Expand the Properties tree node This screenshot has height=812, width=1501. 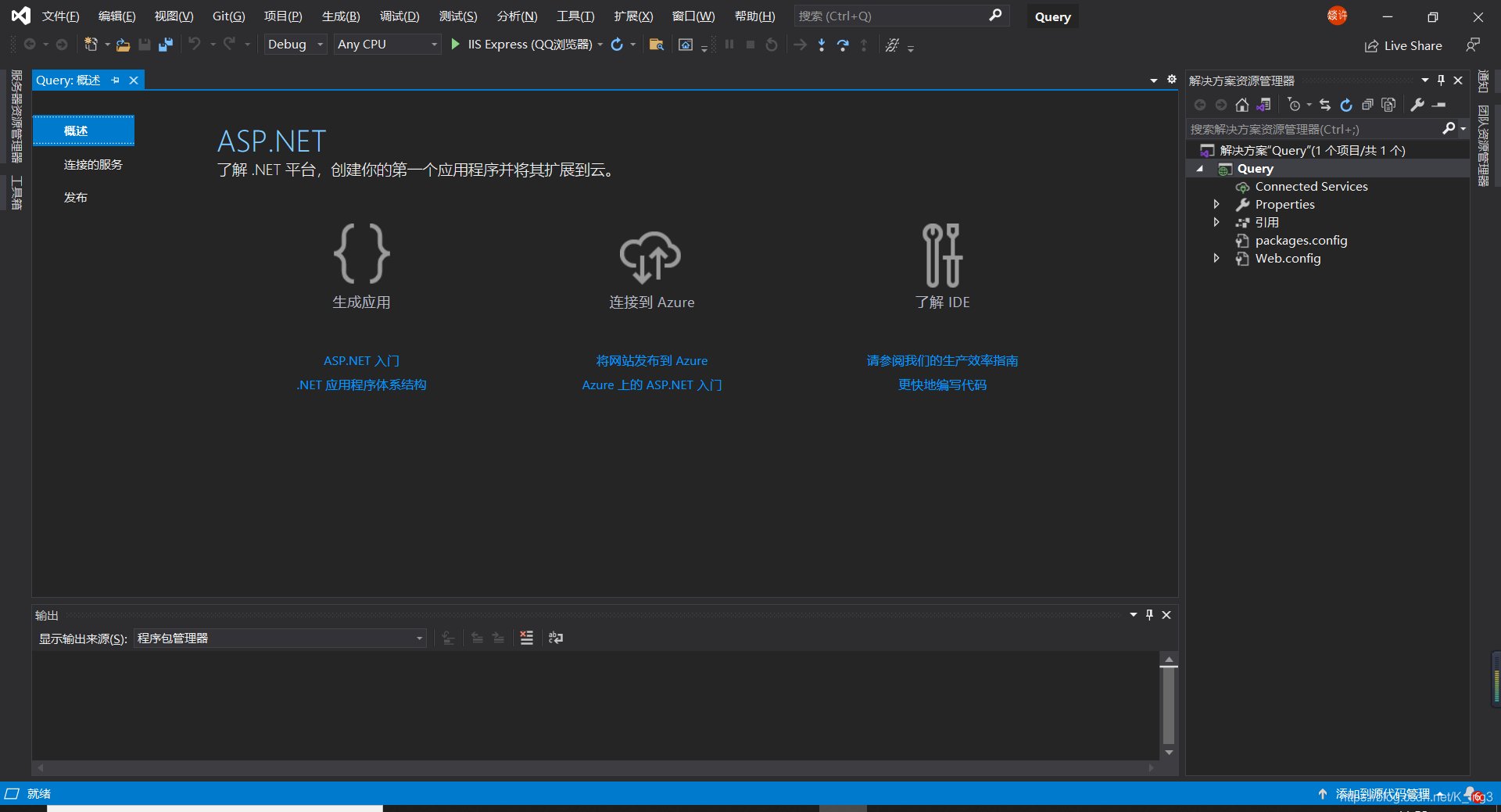point(1216,204)
